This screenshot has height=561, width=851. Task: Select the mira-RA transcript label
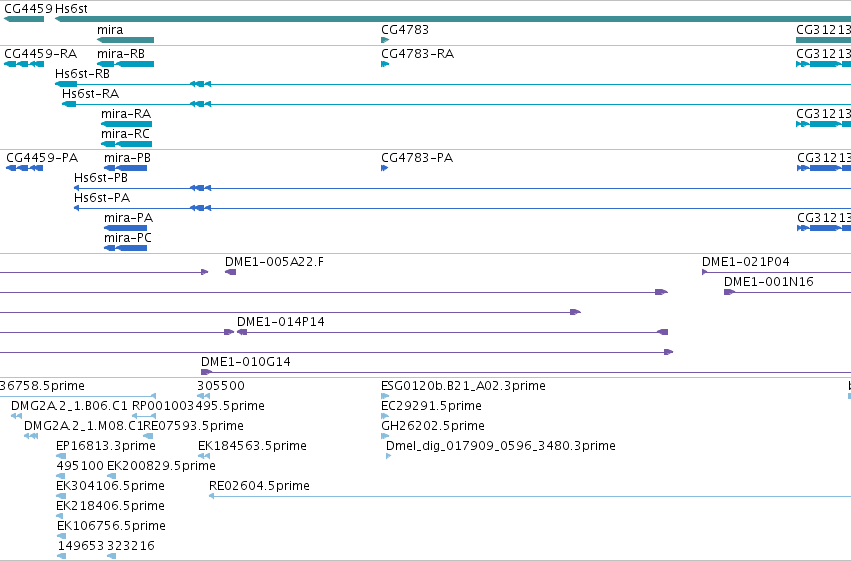(126, 114)
